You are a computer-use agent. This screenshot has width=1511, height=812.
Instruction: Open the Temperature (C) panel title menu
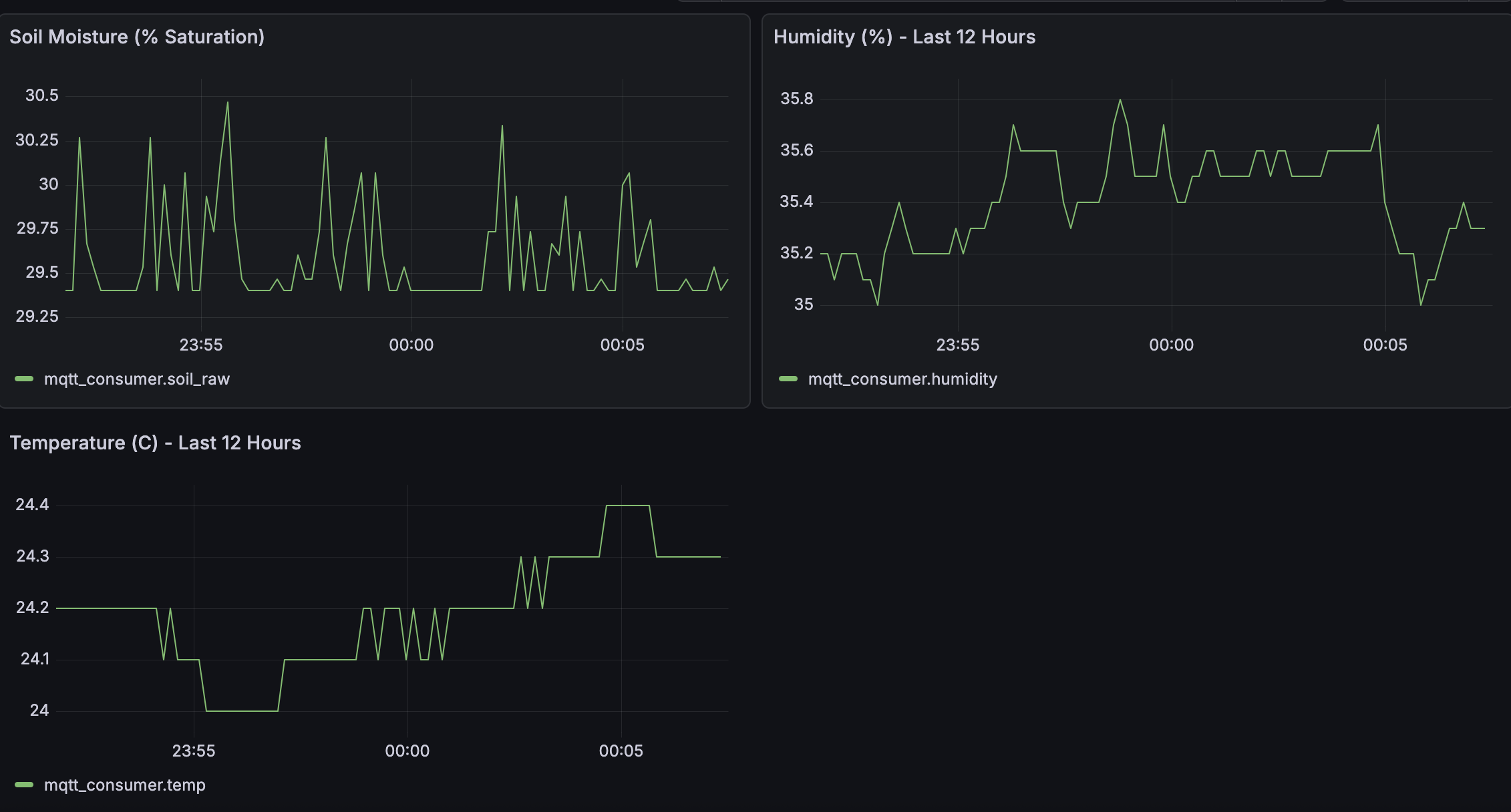(x=155, y=443)
